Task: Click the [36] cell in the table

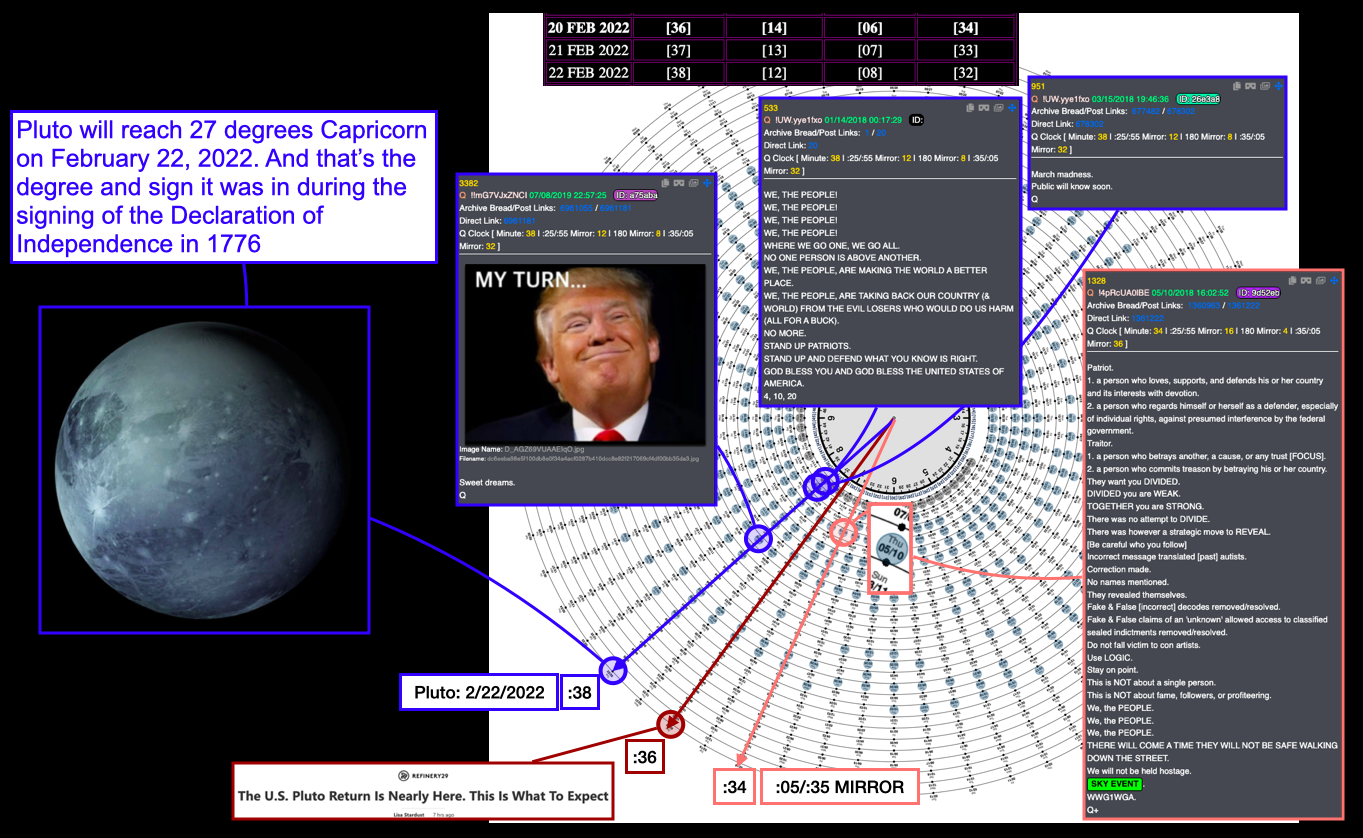Action: coord(678,28)
